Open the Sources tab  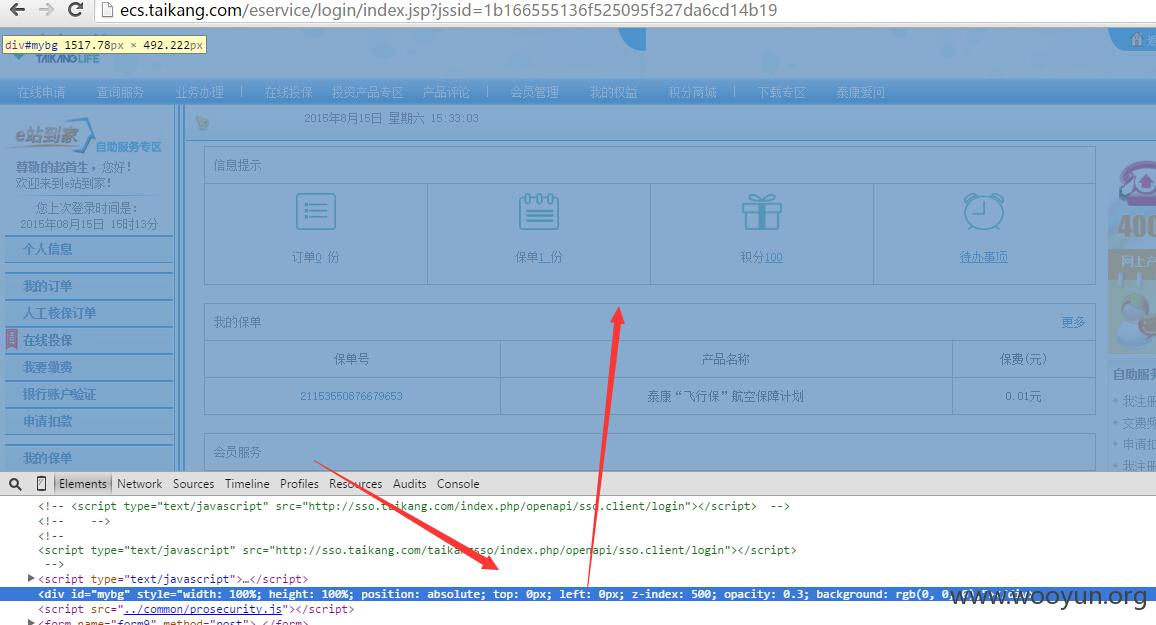tap(193, 483)
